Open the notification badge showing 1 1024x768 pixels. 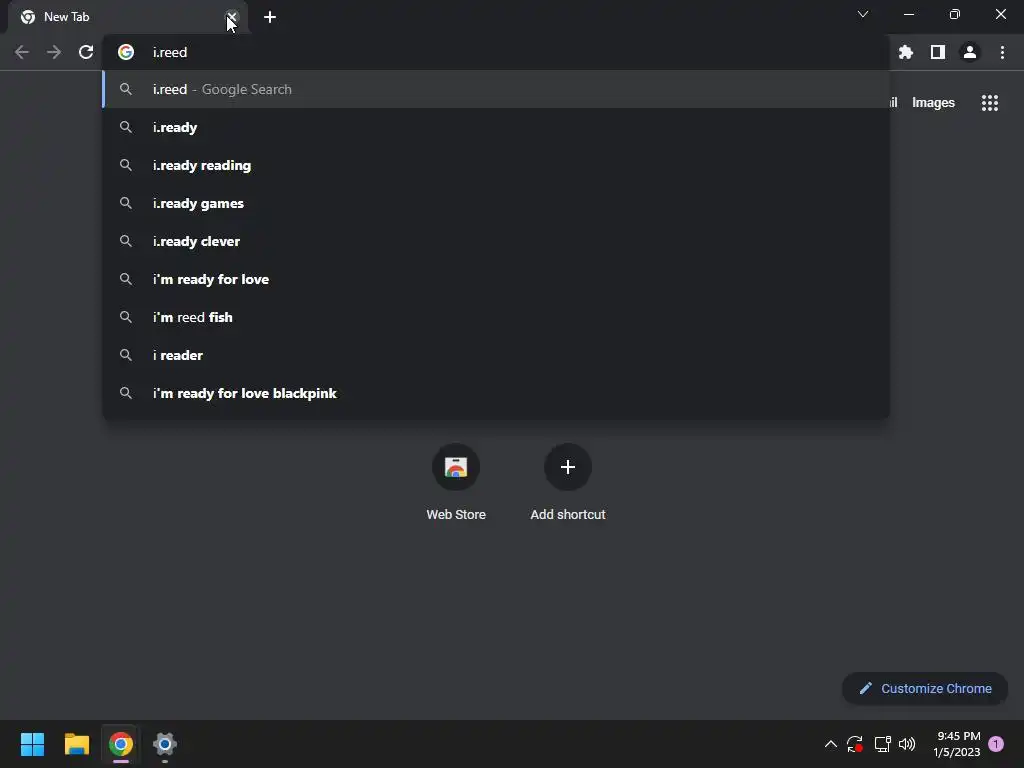pyautogui.click(x=996, y=744)
